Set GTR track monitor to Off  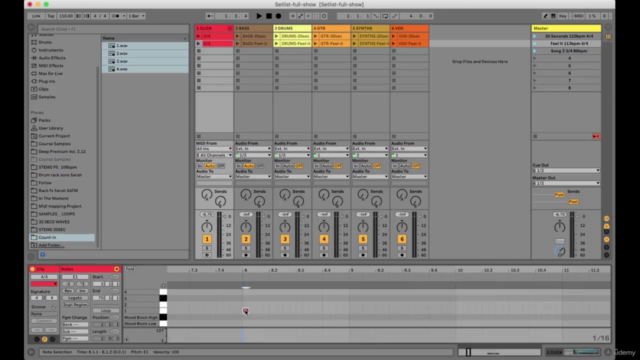point(338,166)
